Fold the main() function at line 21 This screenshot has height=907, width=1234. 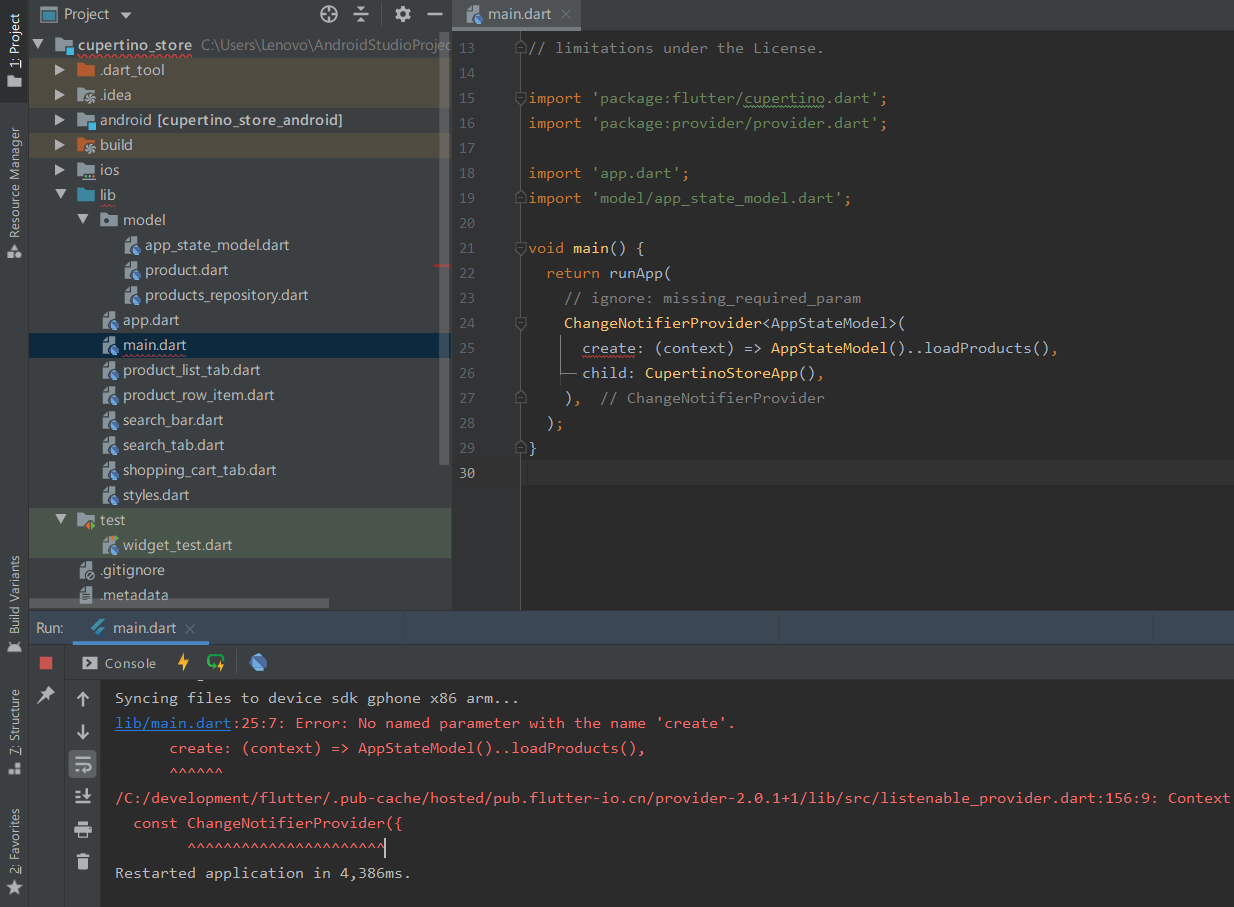520,248
